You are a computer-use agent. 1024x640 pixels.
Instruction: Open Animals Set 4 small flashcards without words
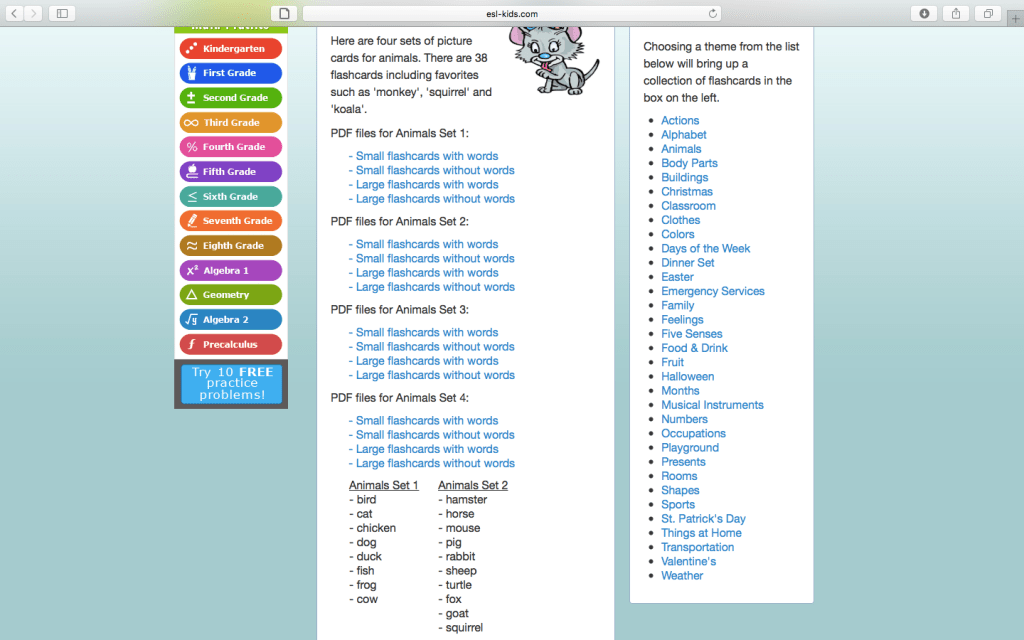[x=435, y=435]
